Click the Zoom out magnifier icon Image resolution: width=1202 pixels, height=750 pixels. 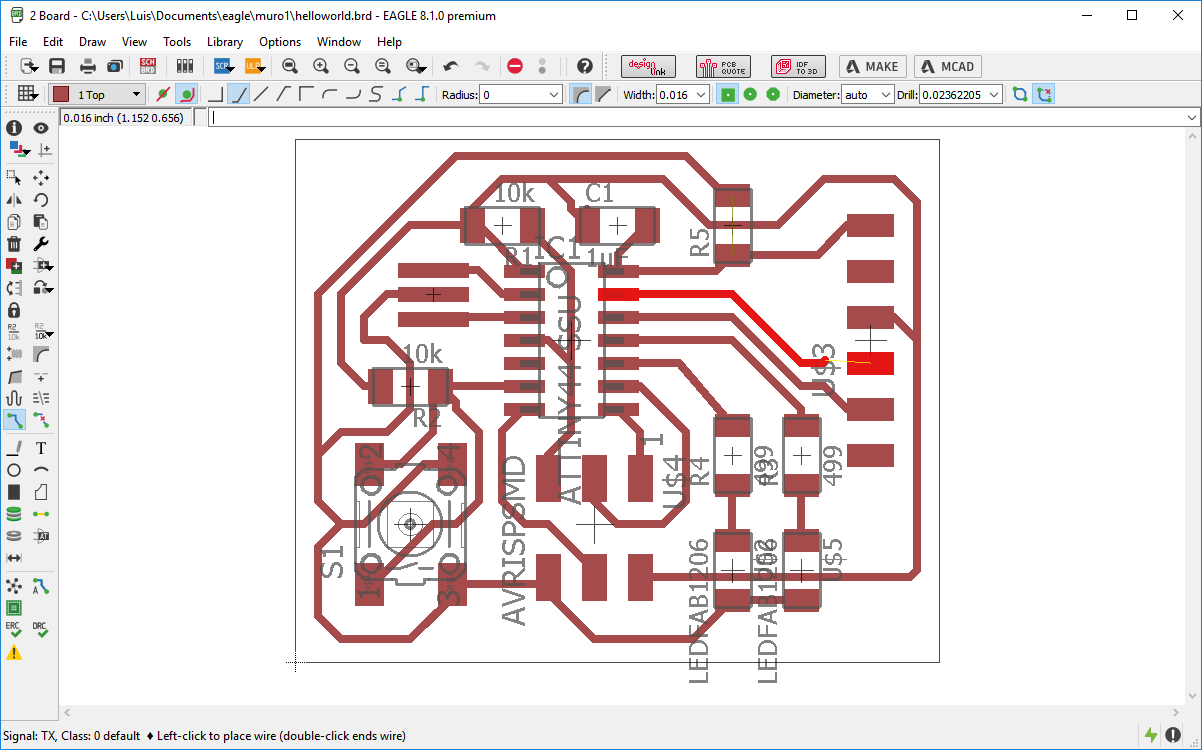[352, 66]
